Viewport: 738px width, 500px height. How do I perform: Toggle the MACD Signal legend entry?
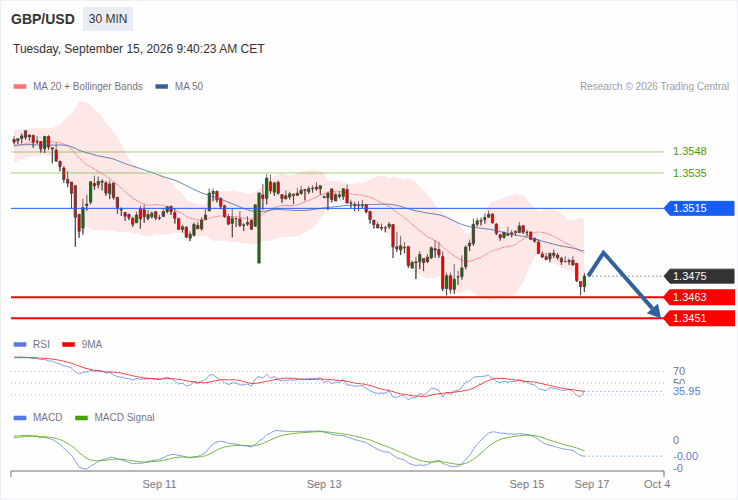point(115,418)
